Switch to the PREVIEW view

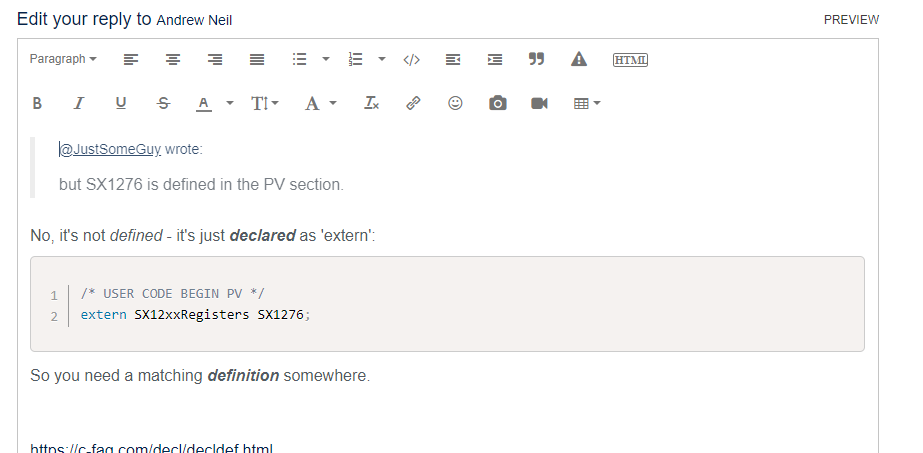point(851,20)
